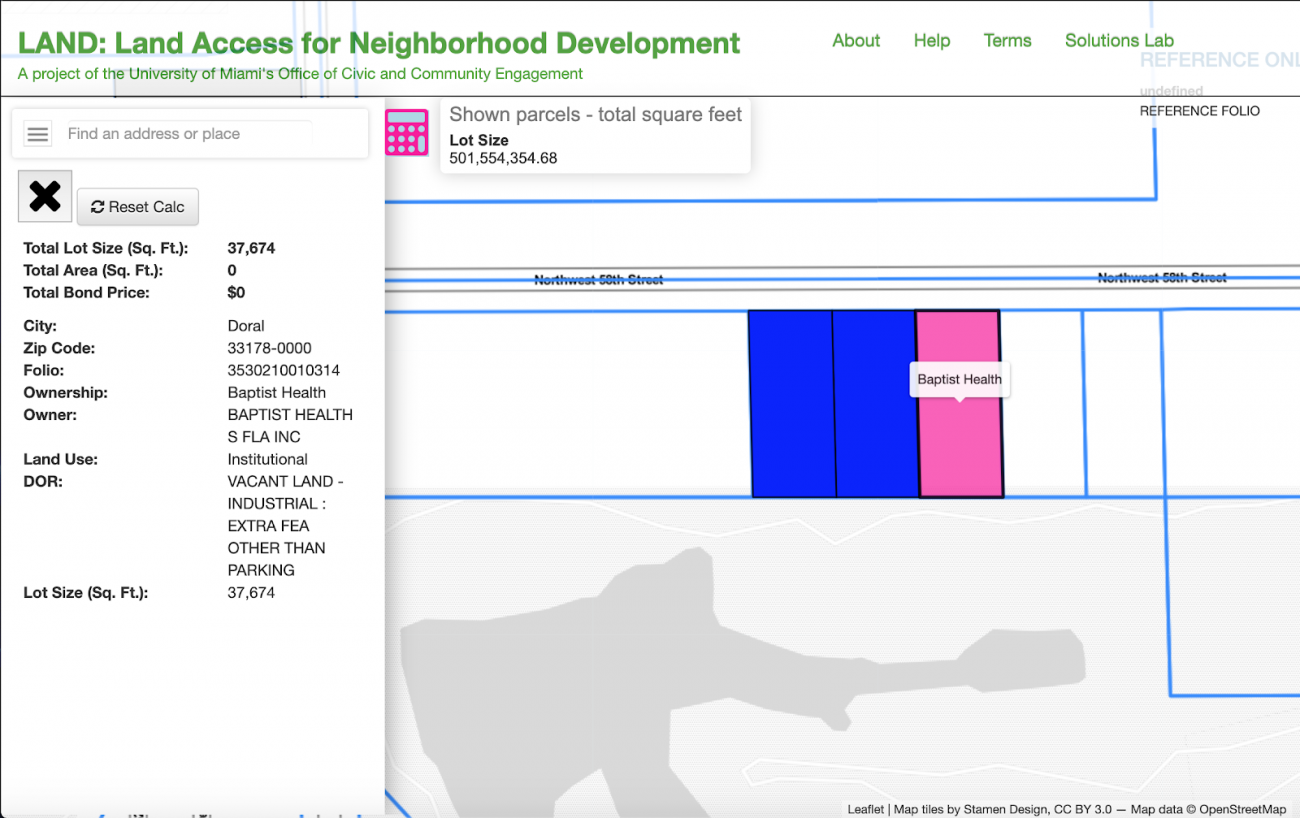
Task: Click the Reset Calc button
Action: coord(138,207)
